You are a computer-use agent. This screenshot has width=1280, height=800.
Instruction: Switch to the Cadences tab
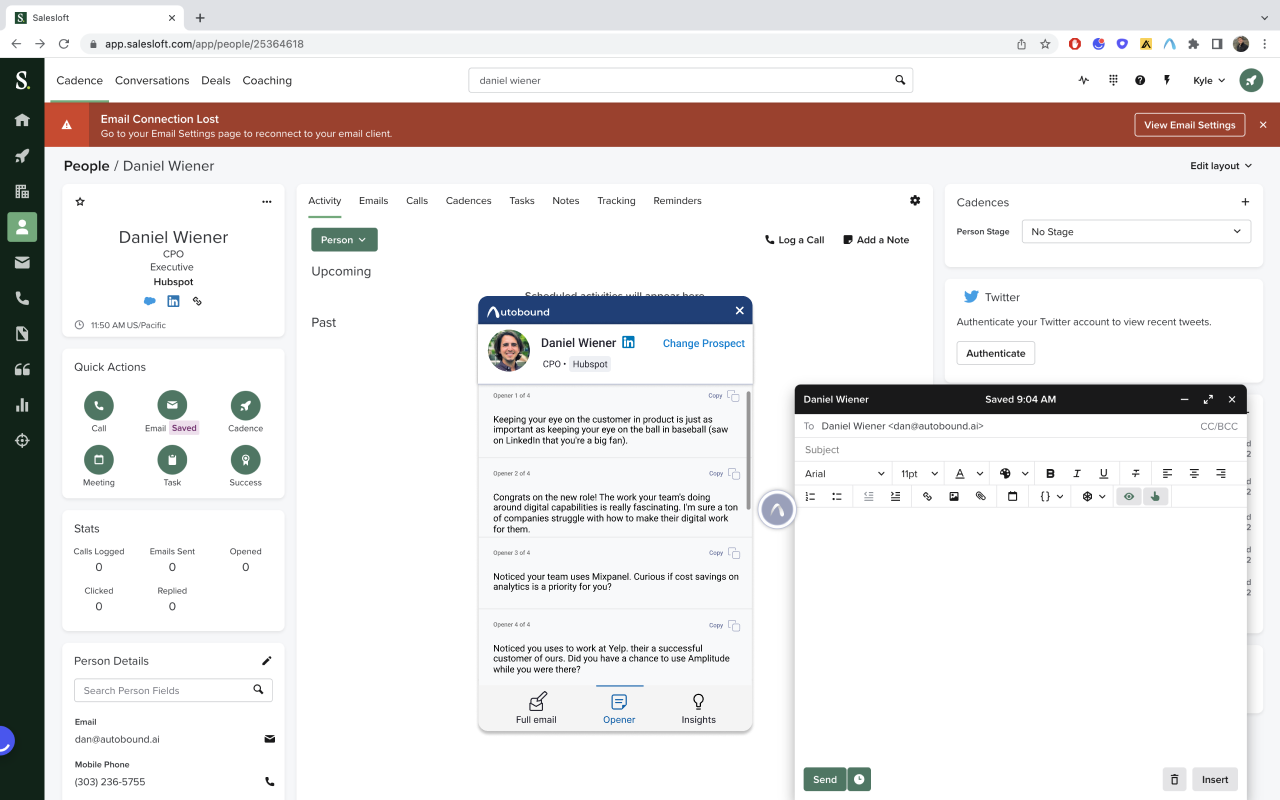[x=468, y=201]
